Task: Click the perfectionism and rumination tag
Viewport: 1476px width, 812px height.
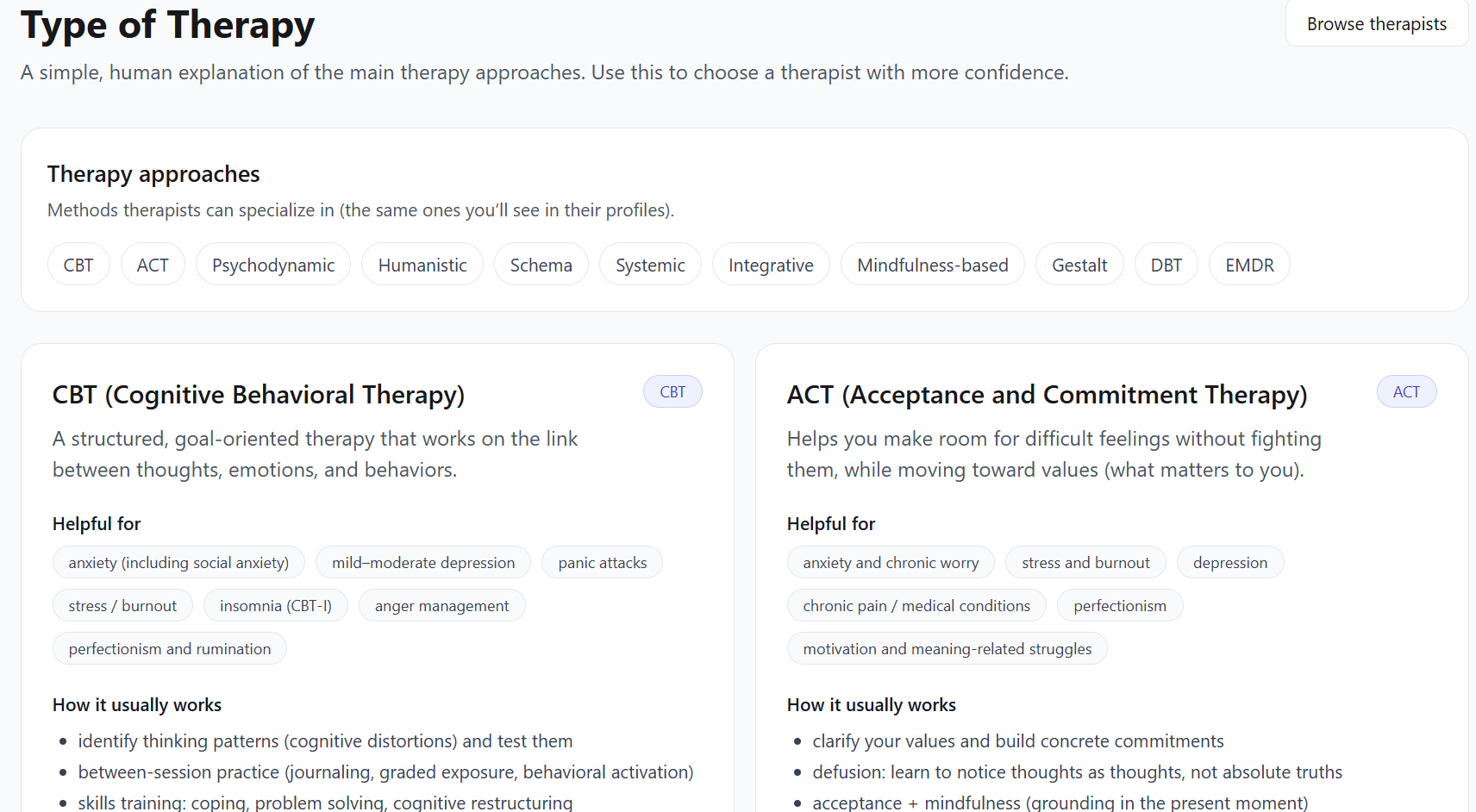Action: click(x=170, y=649)
